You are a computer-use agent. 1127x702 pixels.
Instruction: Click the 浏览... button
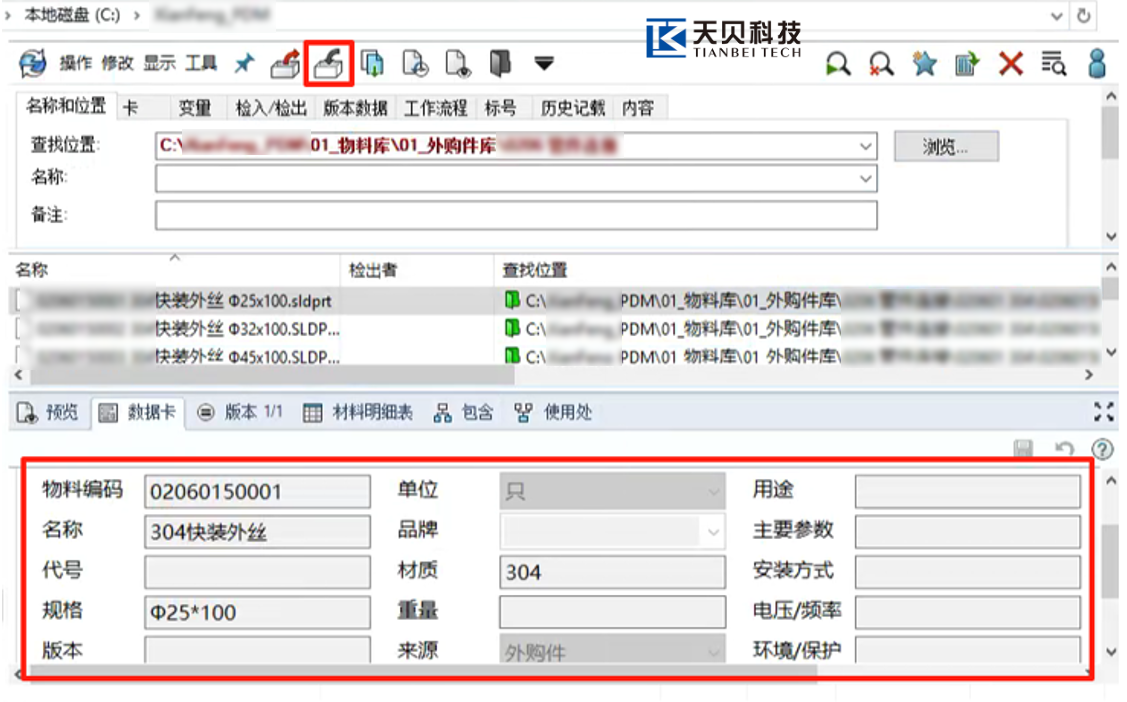pos(945,146)
